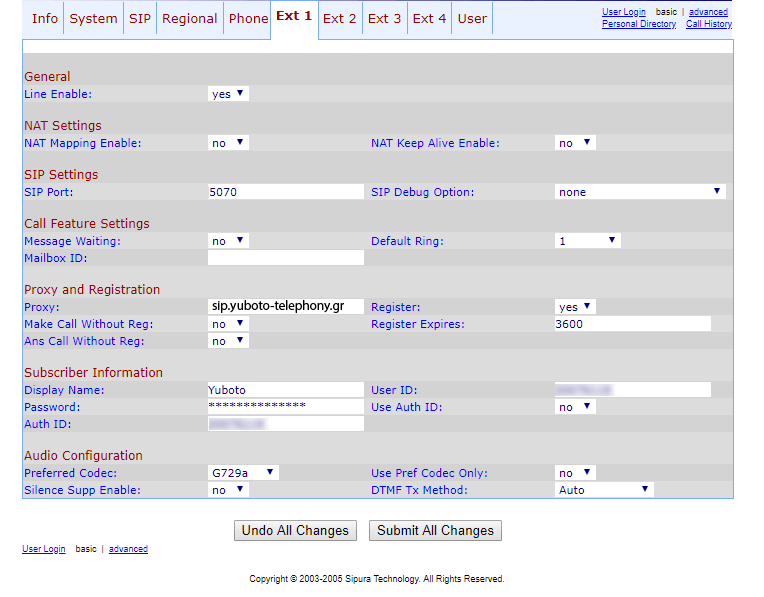Switch to the Info tab
Viewport: 764px width, 597px height.
[44, 19]
